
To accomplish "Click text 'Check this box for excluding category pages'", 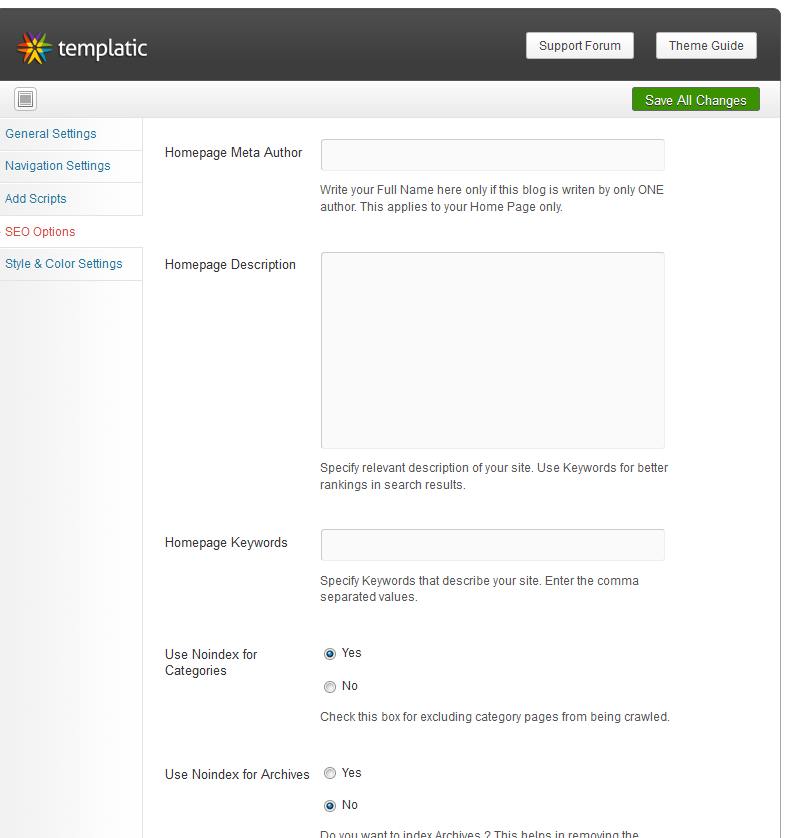I will [495, 717].
